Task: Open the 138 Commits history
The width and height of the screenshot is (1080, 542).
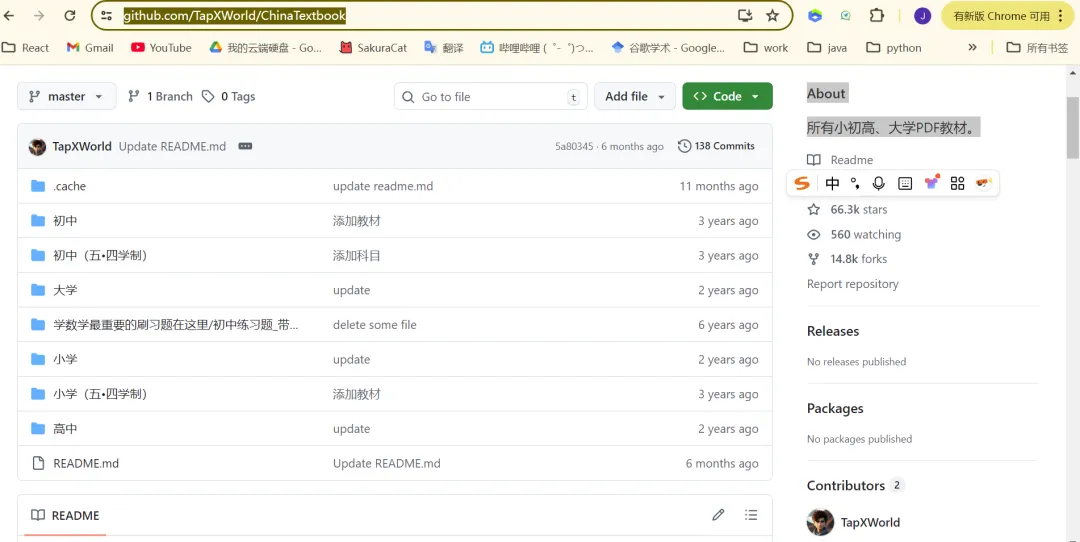Action: click(716, 146)
